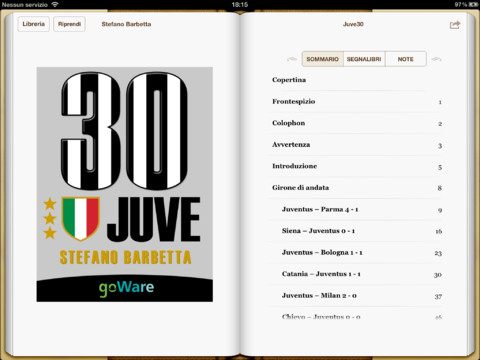Open the 30 Juve book cover
The image size is (480, 360).
tap(125, 184)
